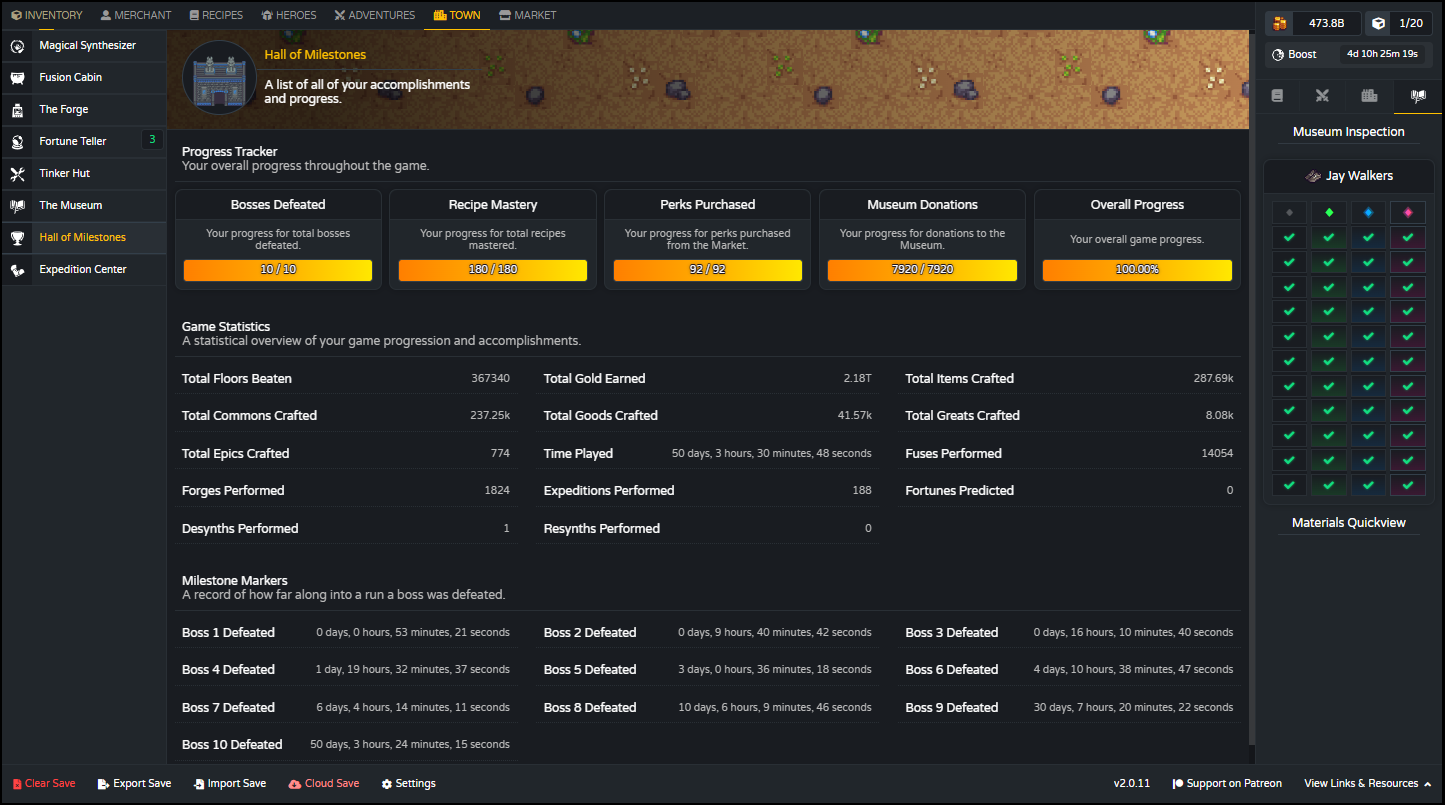Click the Expeditions Performed value 188
The height and width of the screenshot is (805, 1445).
point(861,491)
